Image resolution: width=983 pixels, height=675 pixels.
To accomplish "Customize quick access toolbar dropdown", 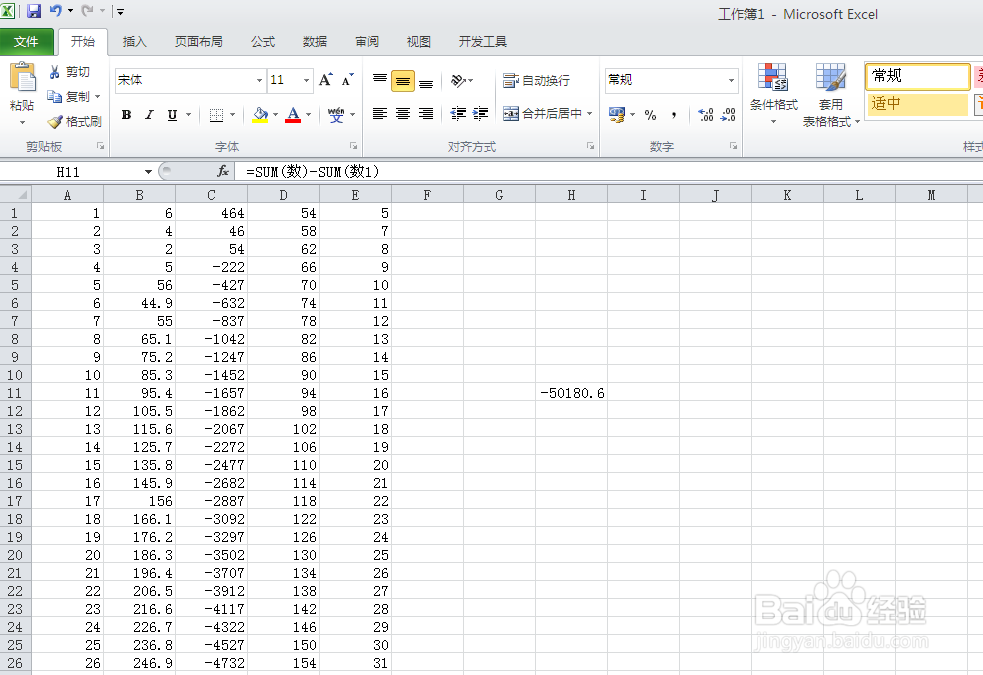I will pos(120,11).
